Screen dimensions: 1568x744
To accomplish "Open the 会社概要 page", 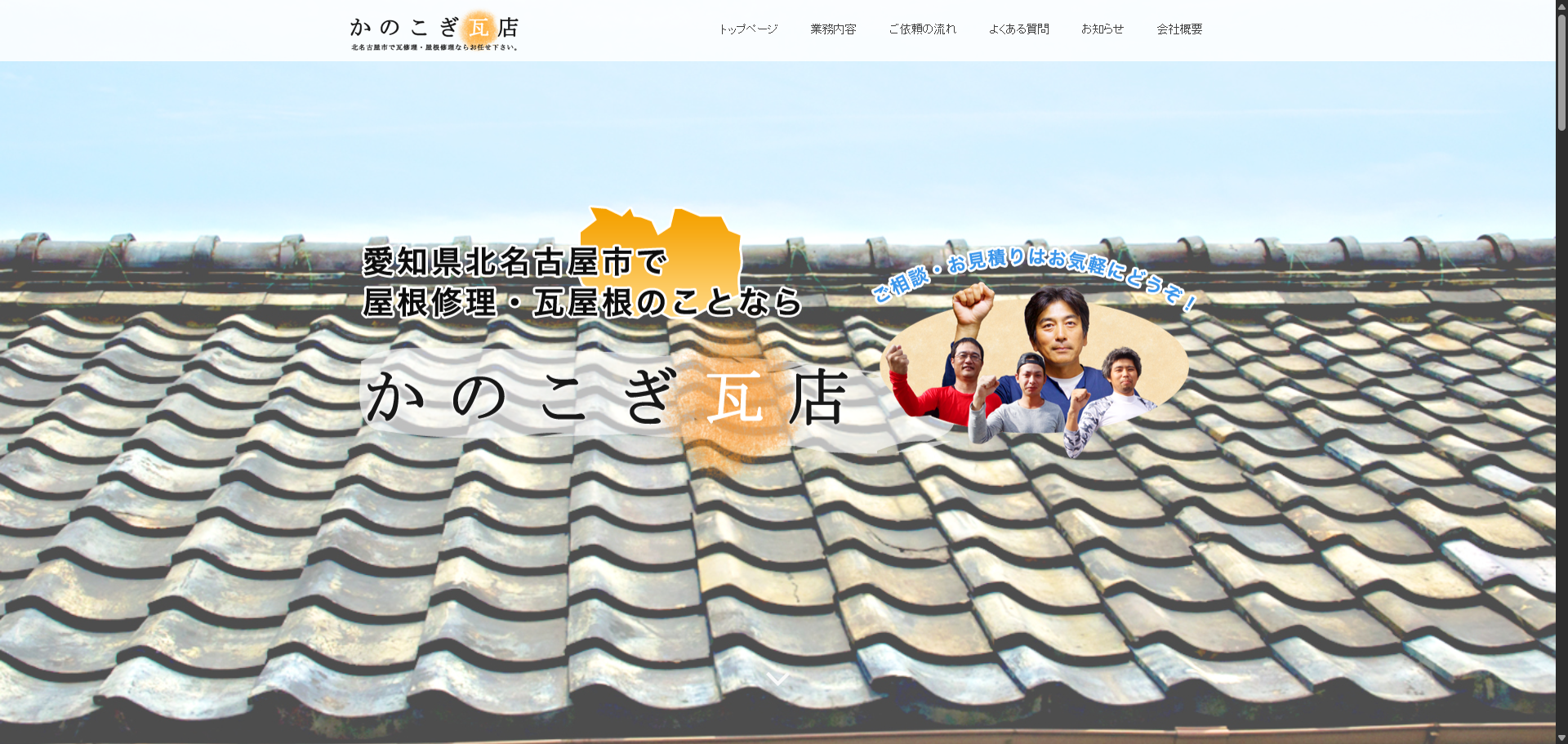I will coord(1179,29).
